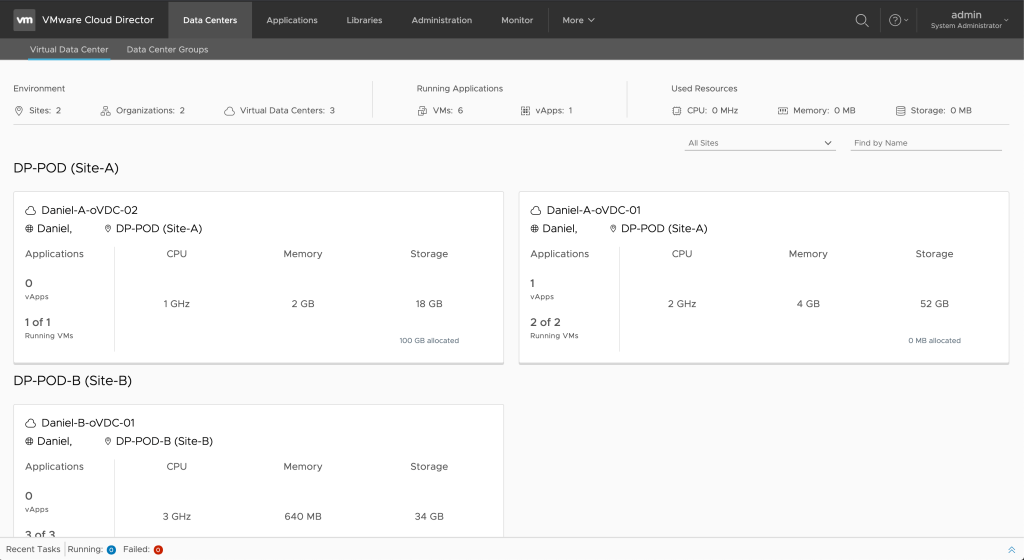1024x560 pixels.
Task: Go to the Data Centers tab
Action: (x=210, y=20)
